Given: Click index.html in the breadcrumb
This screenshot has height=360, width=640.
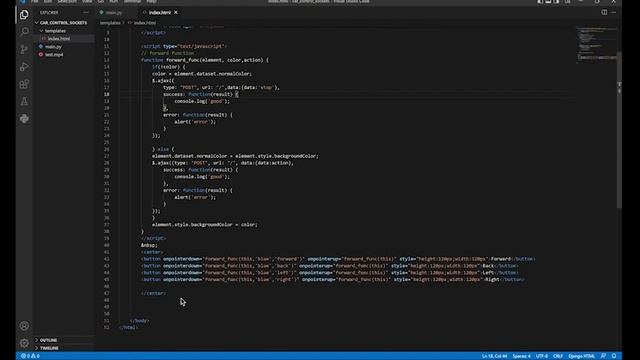Looking at the screenshot, I should [x=144, y=23].
